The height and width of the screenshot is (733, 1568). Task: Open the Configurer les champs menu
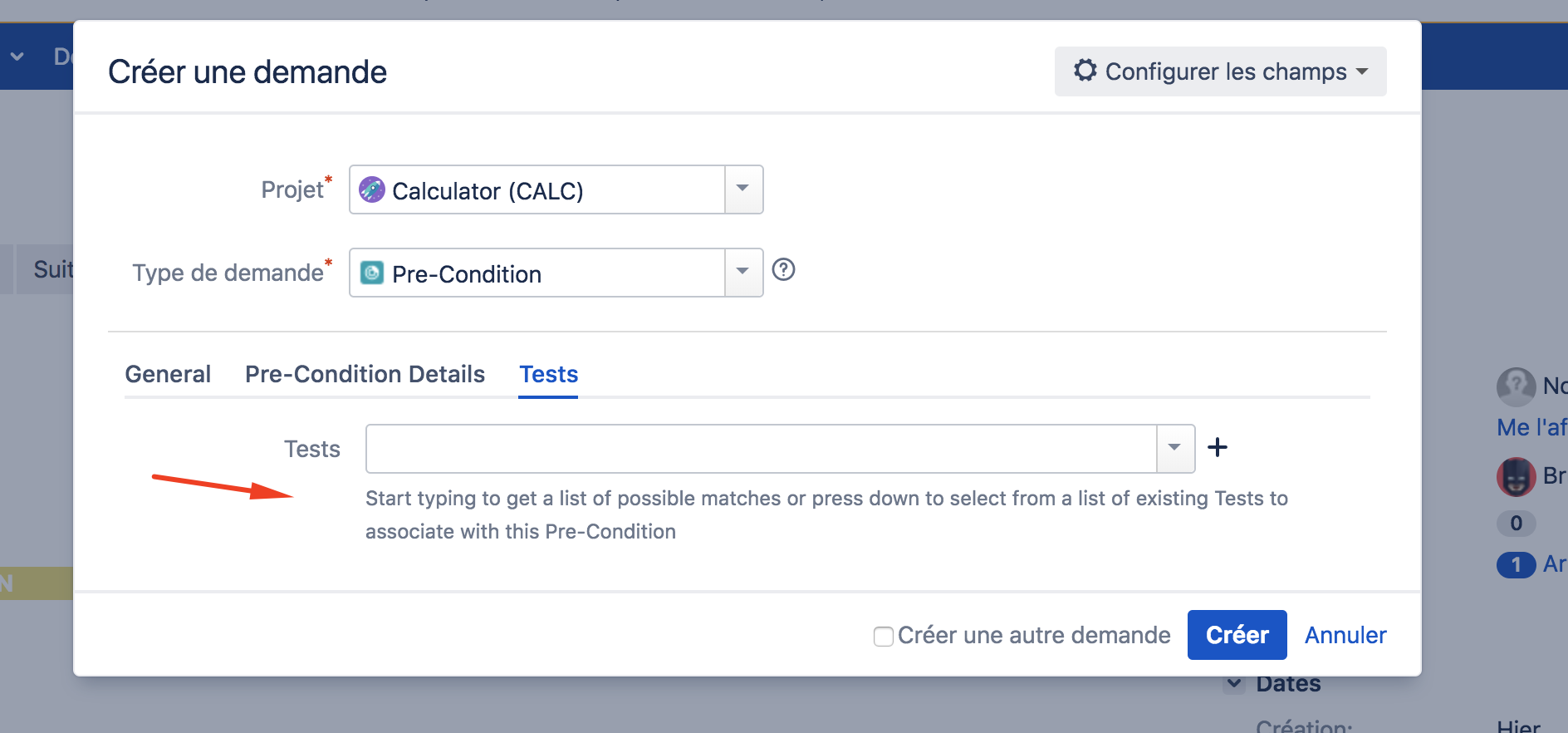point(1220,71)
